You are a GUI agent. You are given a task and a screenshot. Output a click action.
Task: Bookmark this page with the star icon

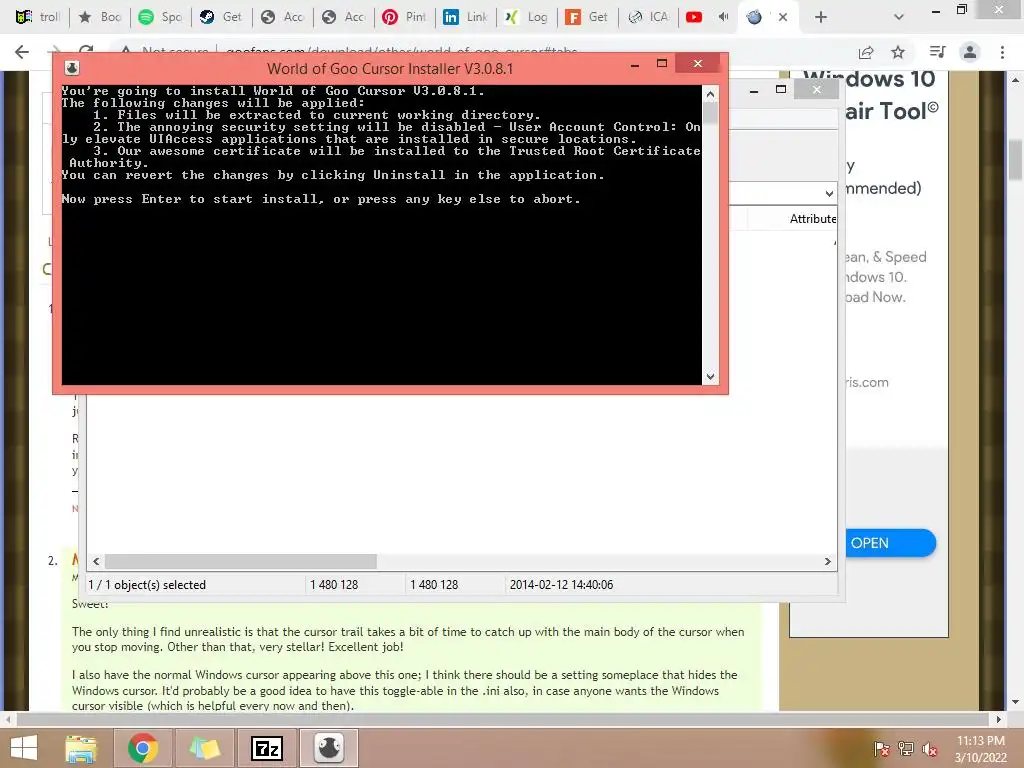pyautogui.click(x=898, y=52)
